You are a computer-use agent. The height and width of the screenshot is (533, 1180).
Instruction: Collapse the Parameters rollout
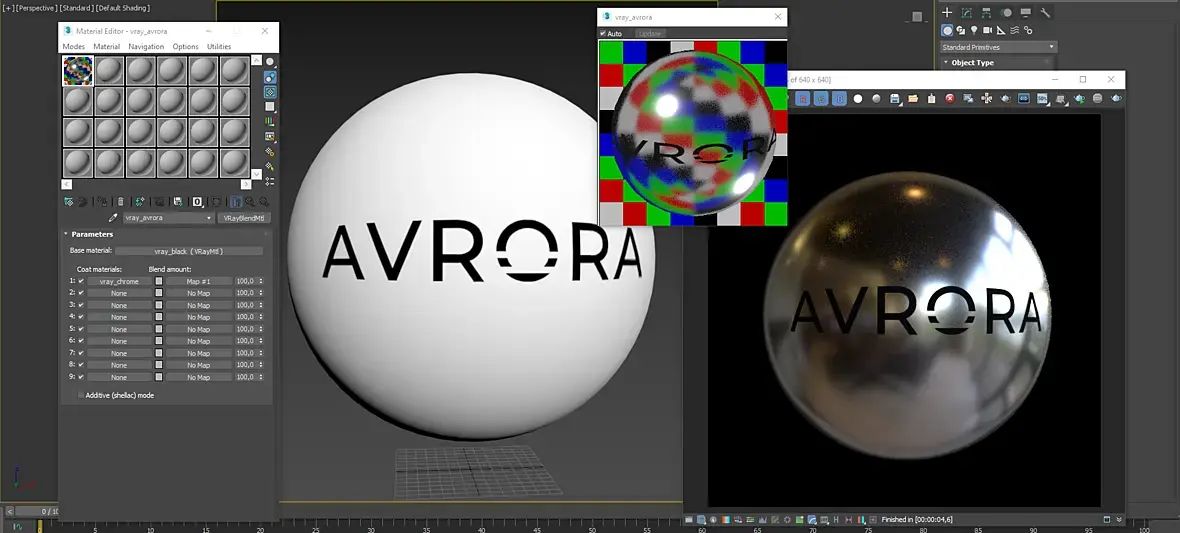pyautogui.click(x=65, y=234)
